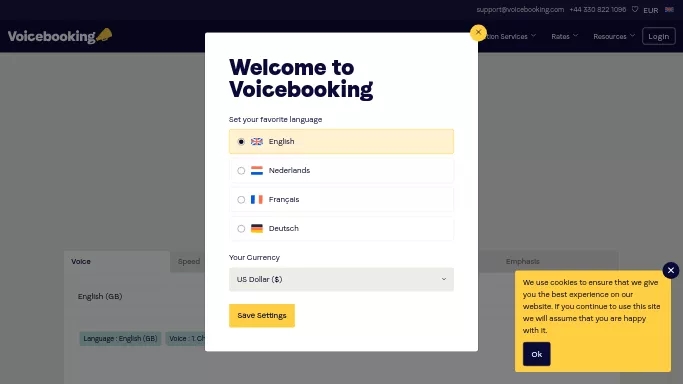This screenshot has height=384, width=683.
Task: Click the Login button in the header
Action: pyautogui.click(x=659, y=37)
